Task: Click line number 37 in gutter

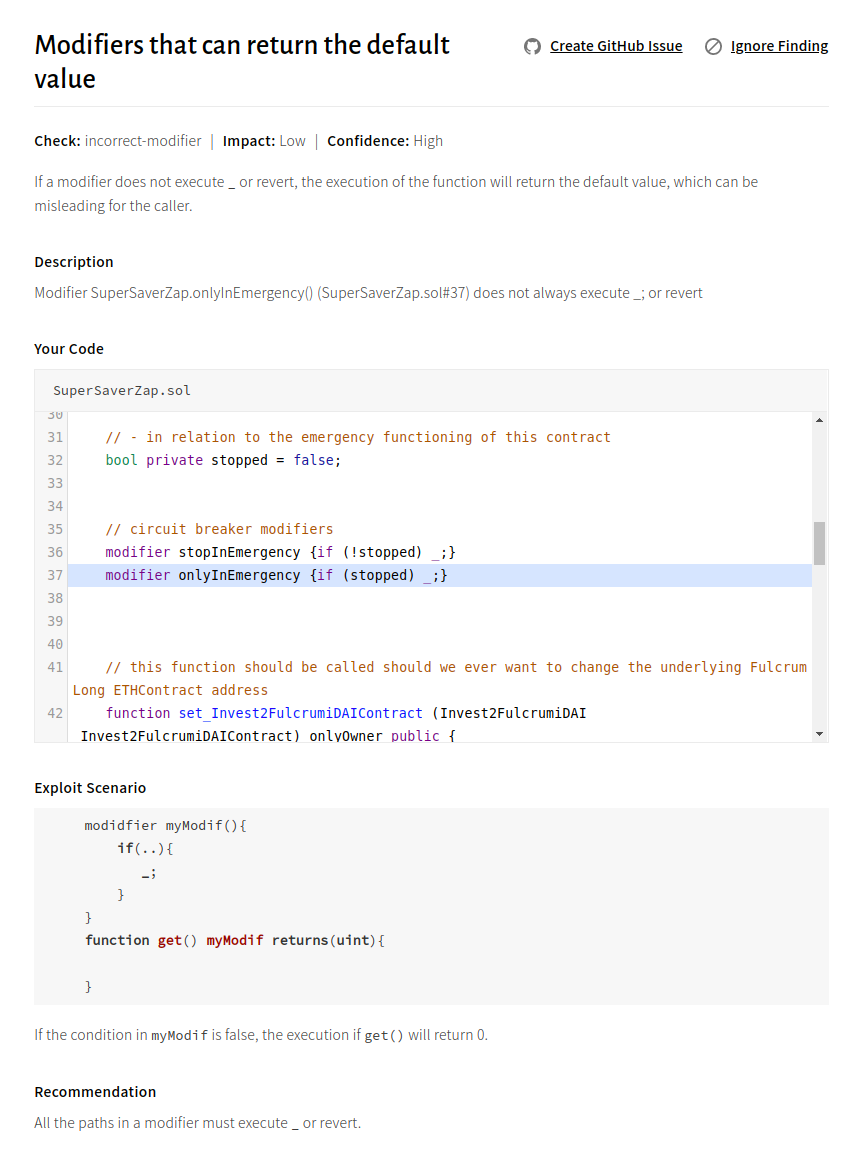Action: 54,575
